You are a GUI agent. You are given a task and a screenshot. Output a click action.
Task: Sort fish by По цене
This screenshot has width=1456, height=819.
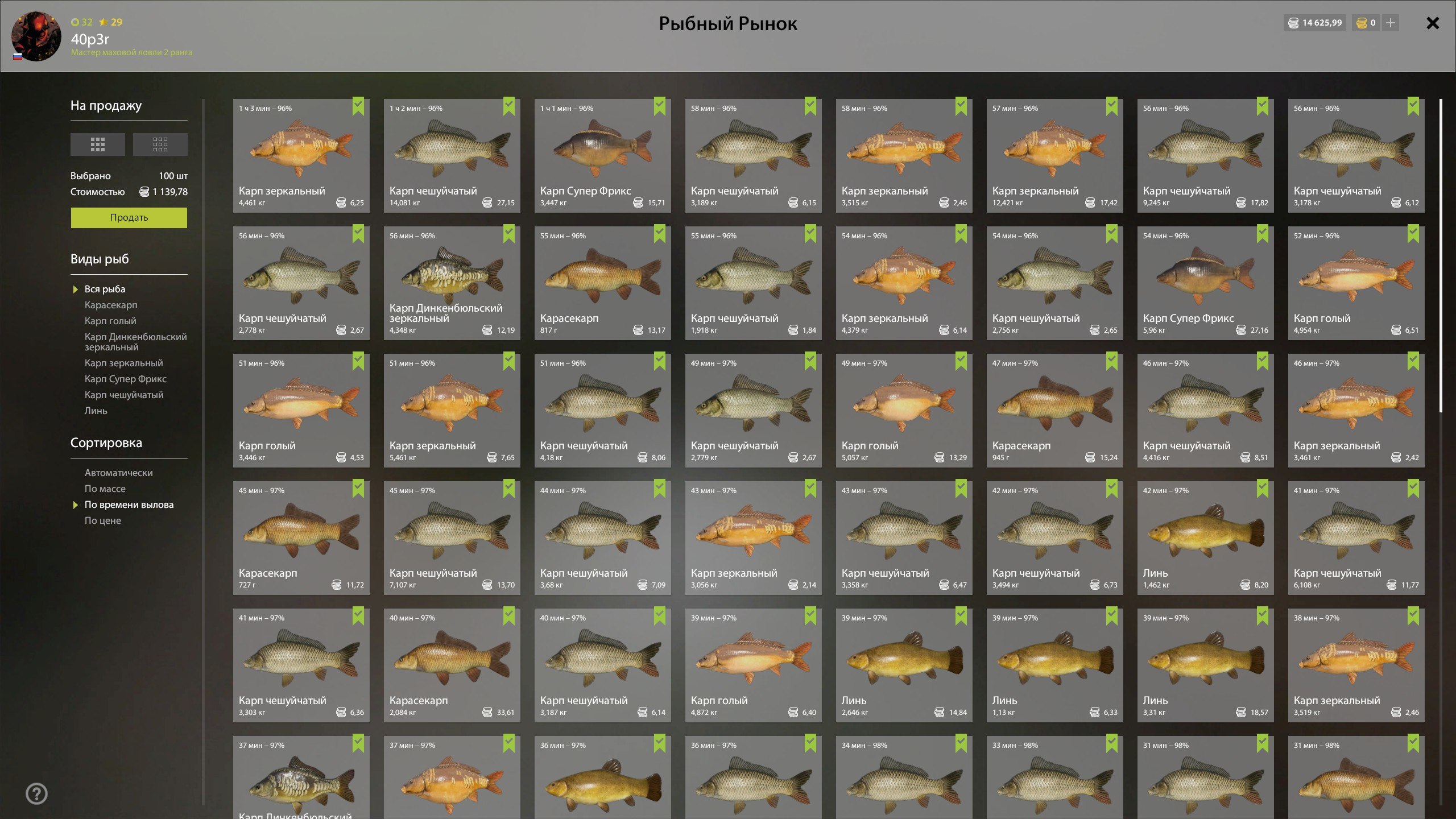(x=103, y=520)
